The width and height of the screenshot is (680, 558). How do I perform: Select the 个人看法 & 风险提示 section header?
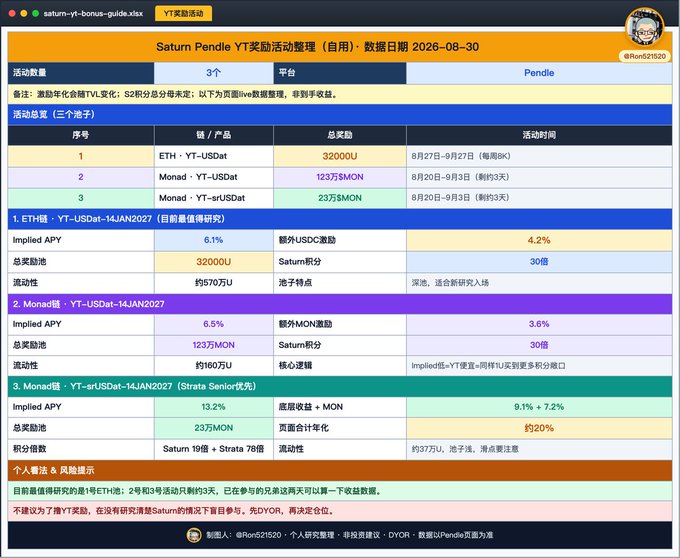(x=340, y=470)
